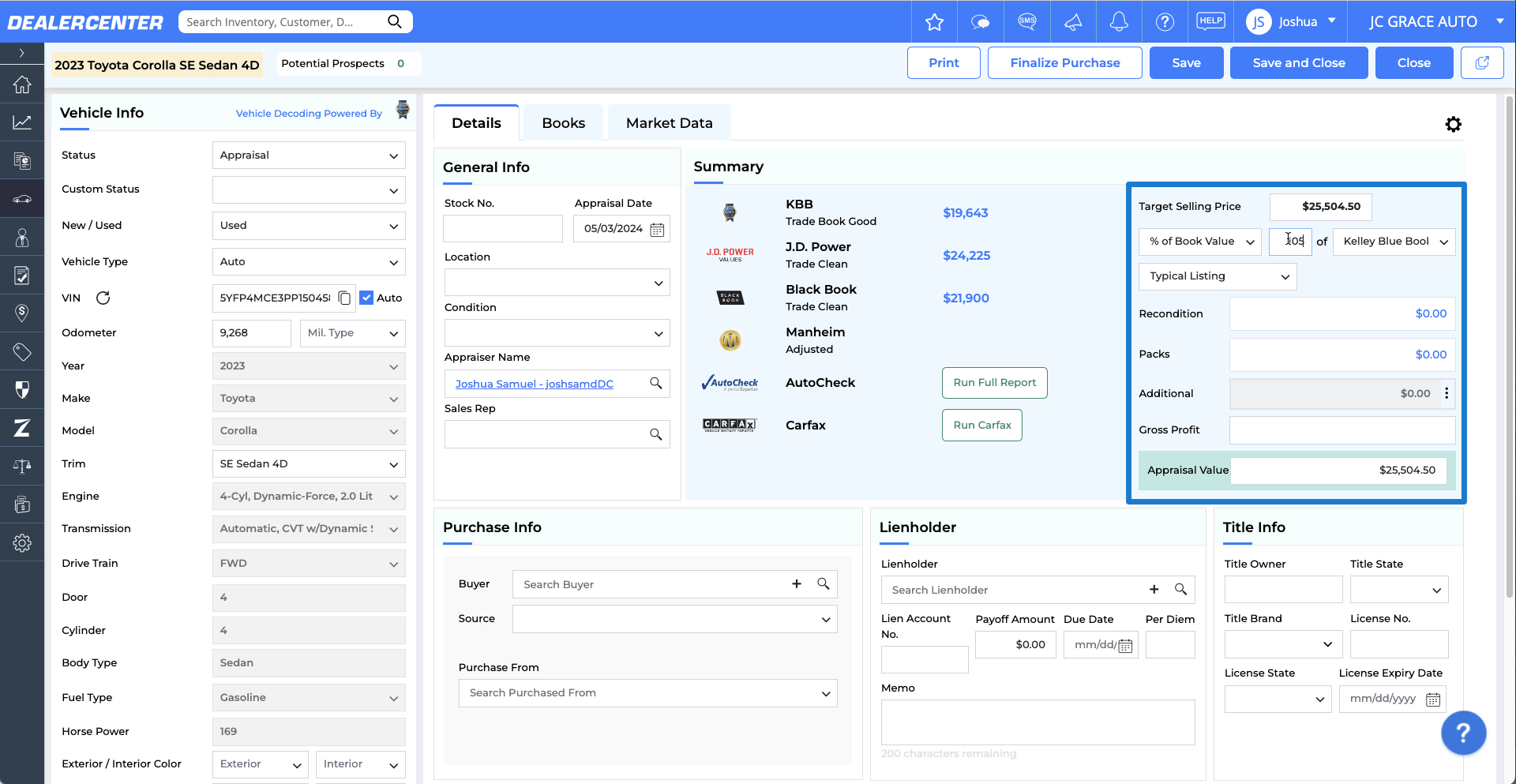Click Finalize Purchase button
The image size is (1516, 784).
click(x=1064, y=63)
